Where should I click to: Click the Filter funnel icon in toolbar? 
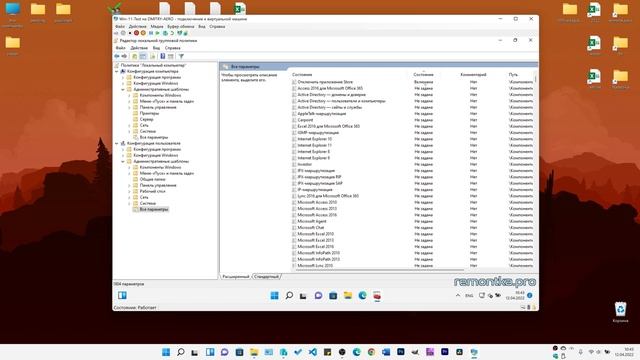[x=181, y=56]
